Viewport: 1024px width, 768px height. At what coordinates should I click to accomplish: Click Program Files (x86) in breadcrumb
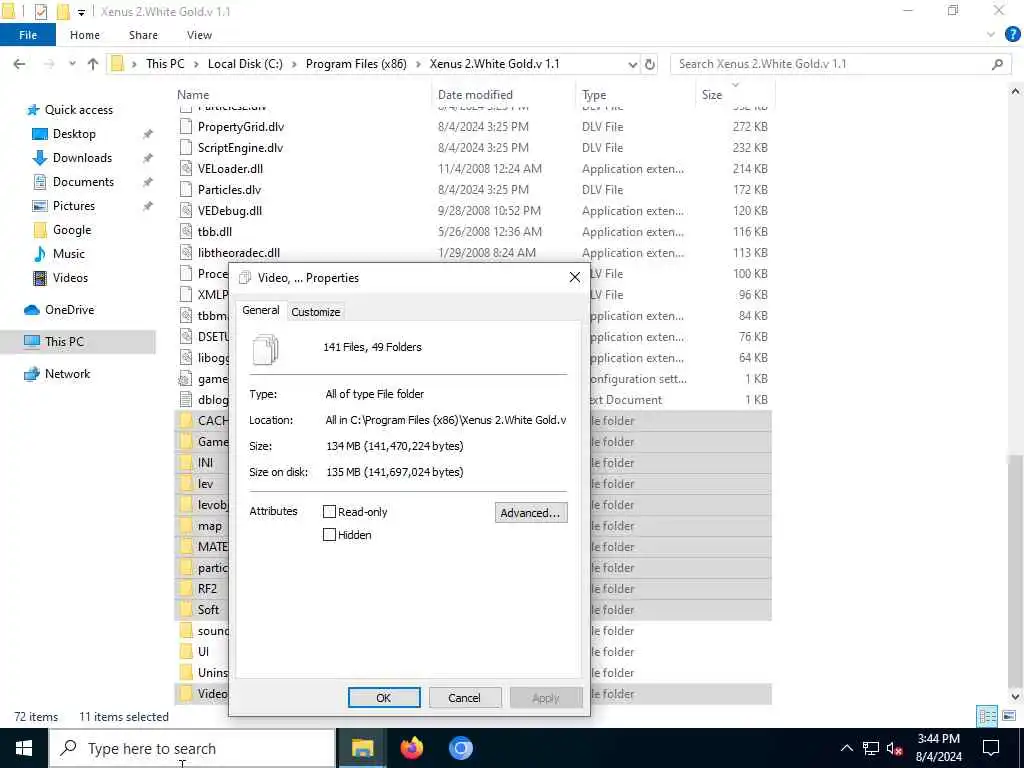356,64
